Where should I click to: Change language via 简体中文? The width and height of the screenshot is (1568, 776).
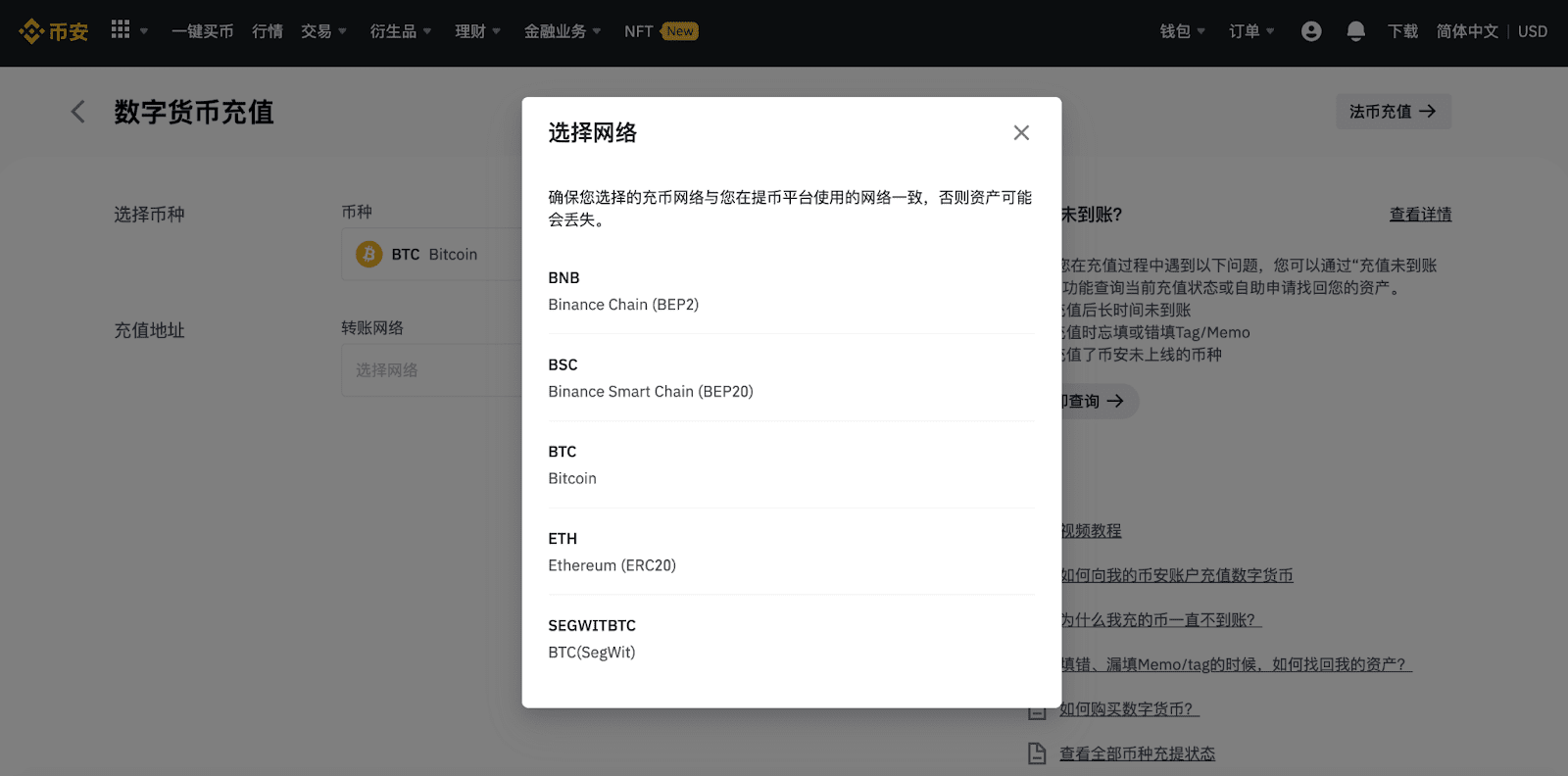click(x=1467, y=31)
